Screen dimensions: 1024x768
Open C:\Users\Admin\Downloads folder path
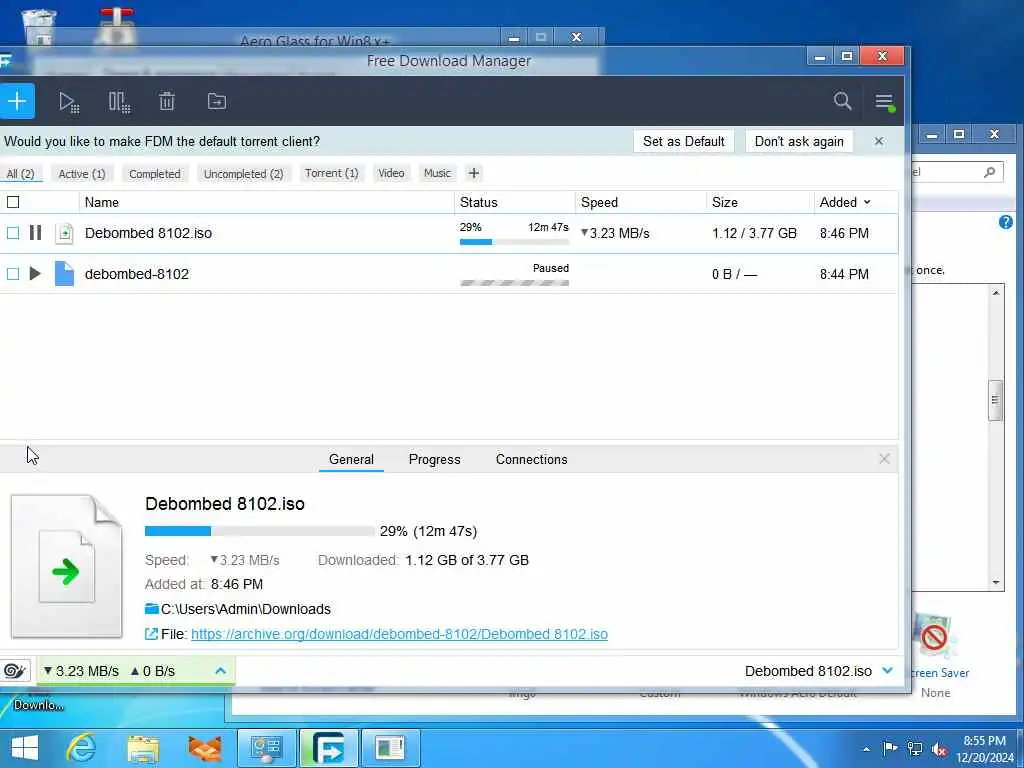246,609
